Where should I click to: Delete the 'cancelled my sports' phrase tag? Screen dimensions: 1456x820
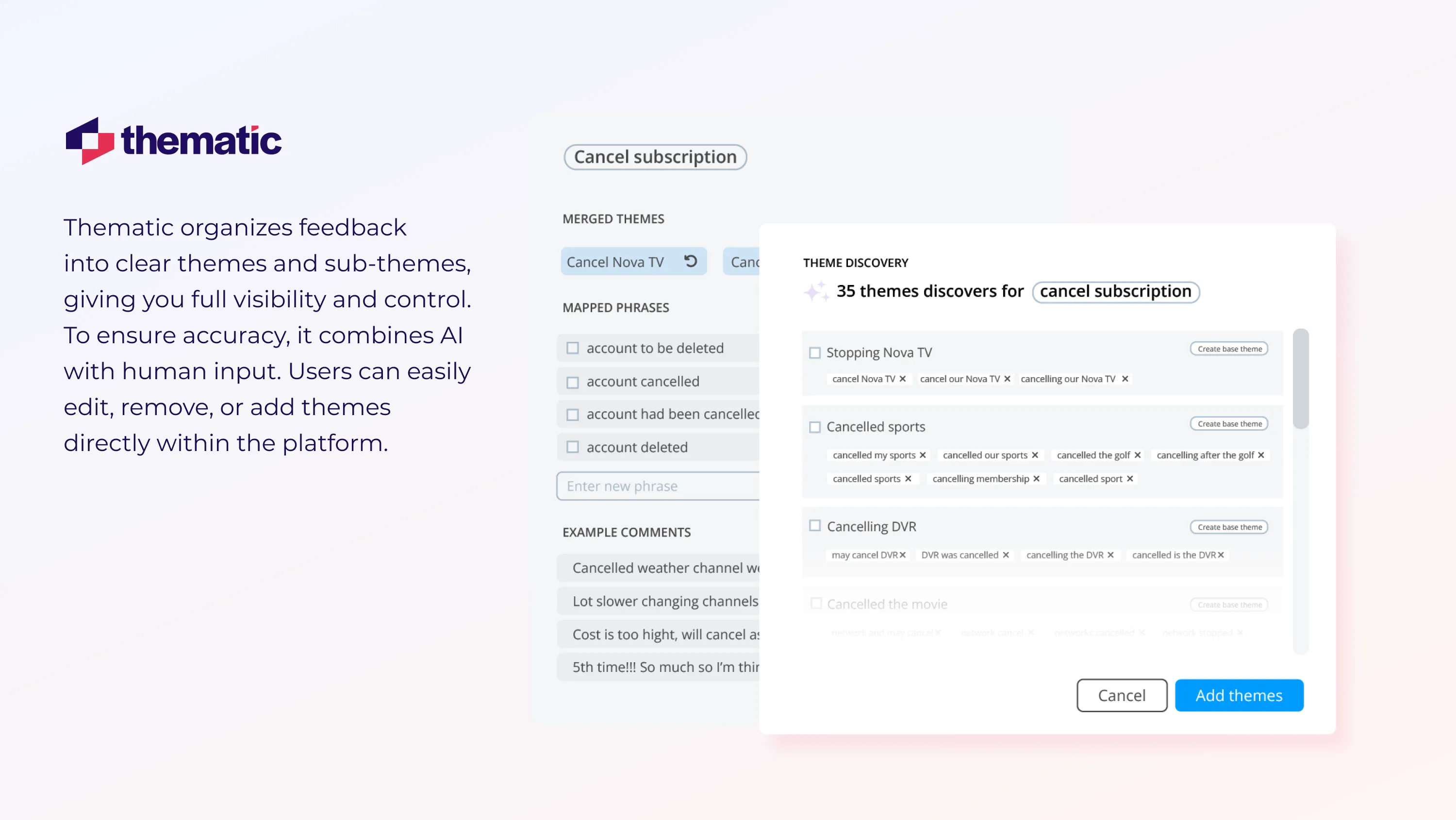[923, 455]
